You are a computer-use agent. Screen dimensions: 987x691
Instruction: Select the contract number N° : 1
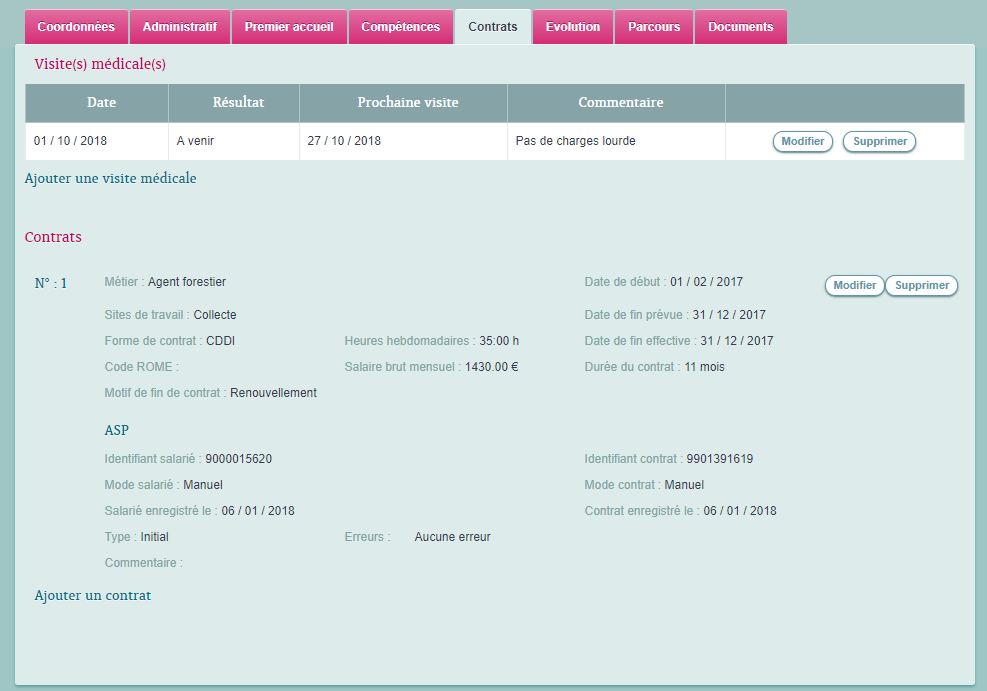point(51,283)
